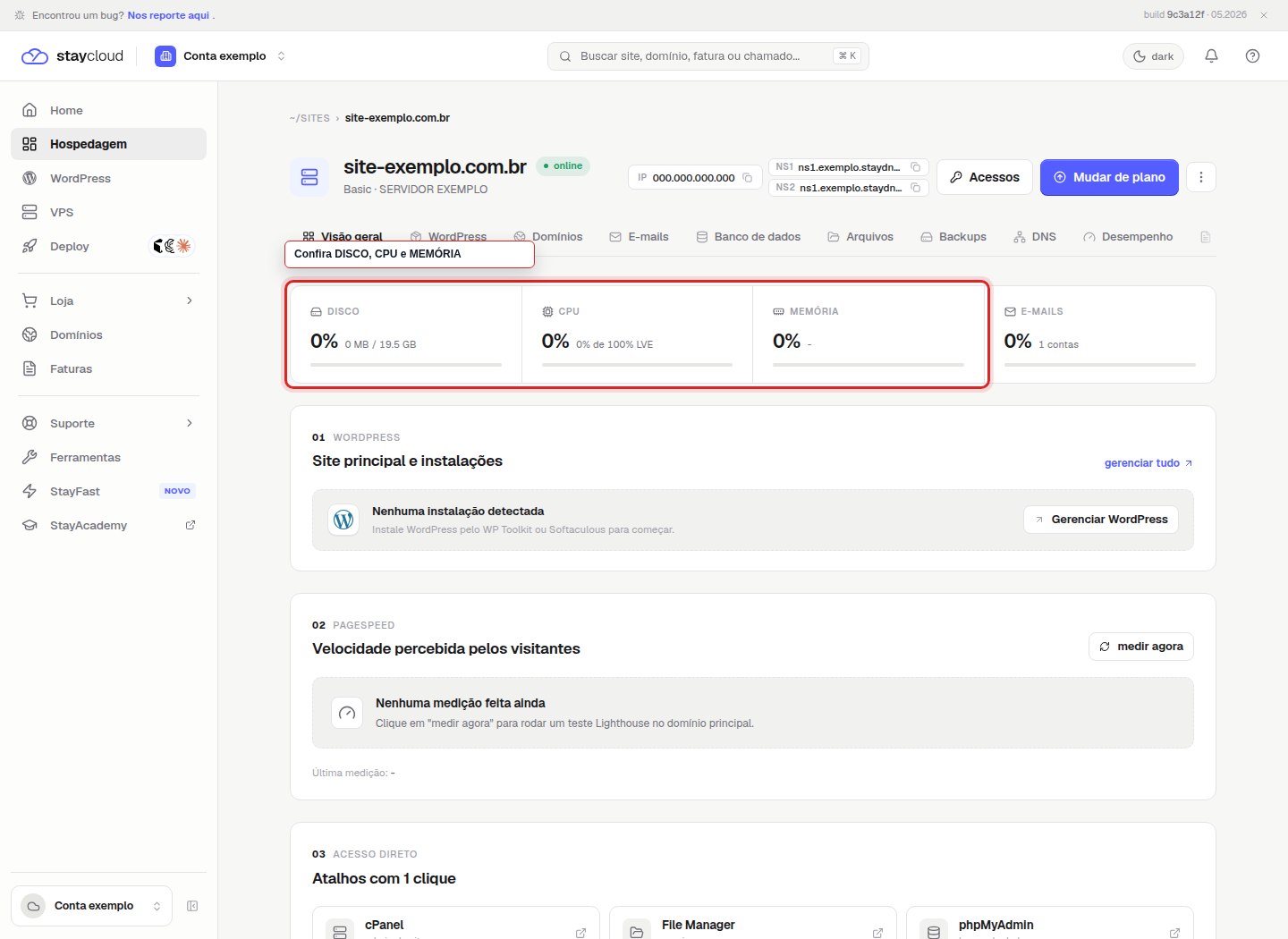Open StayFast in the sidebar
Image resolution: width=1288 pixels, height=939 pixels.
point(108,491)
